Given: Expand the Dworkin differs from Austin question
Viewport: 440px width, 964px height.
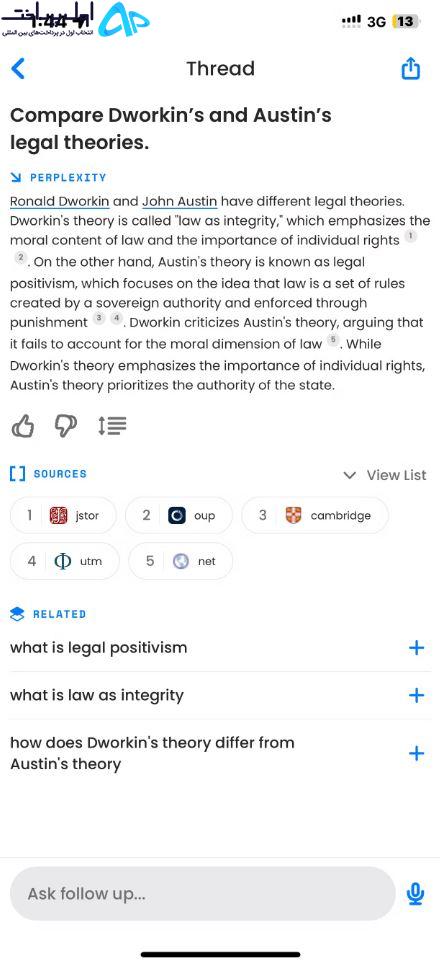Looking at the screenshot, I should pyautogui.click(x=416, y=753).
